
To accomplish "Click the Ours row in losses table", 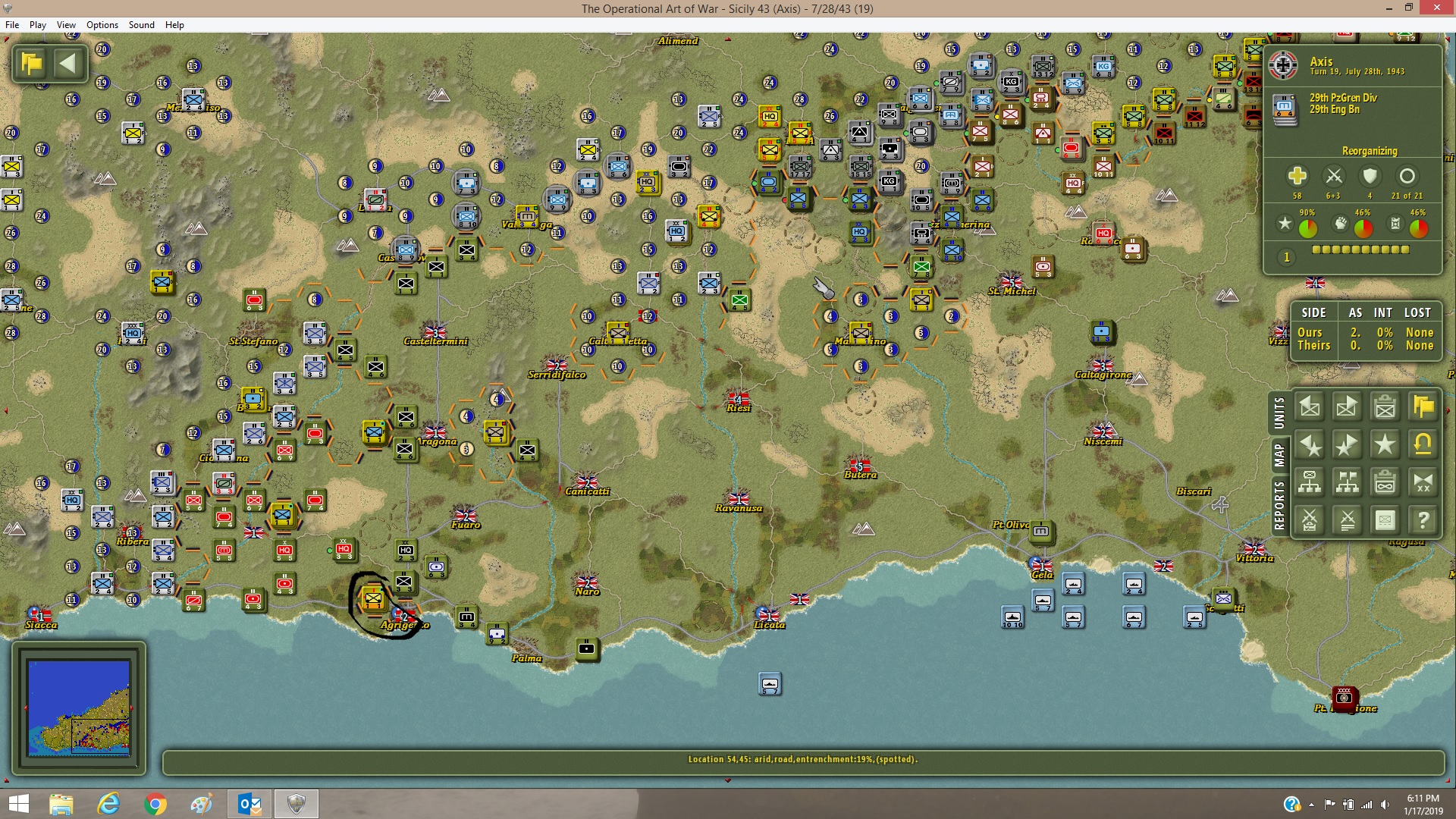I will pyautogui.click(x=1365, y=332).
